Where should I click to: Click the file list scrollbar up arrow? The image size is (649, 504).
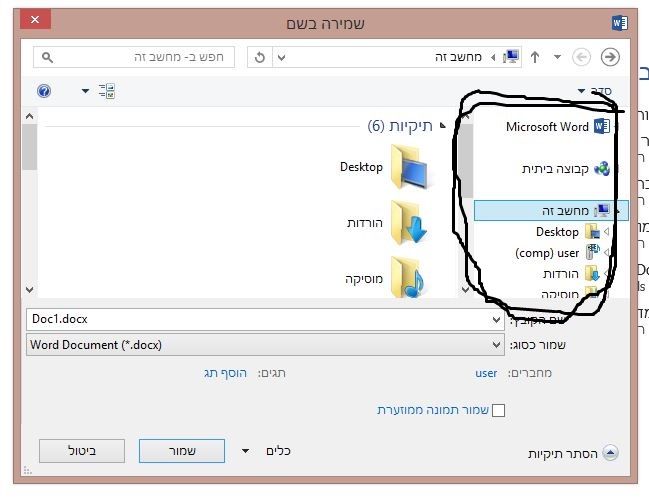pos(29,116)
